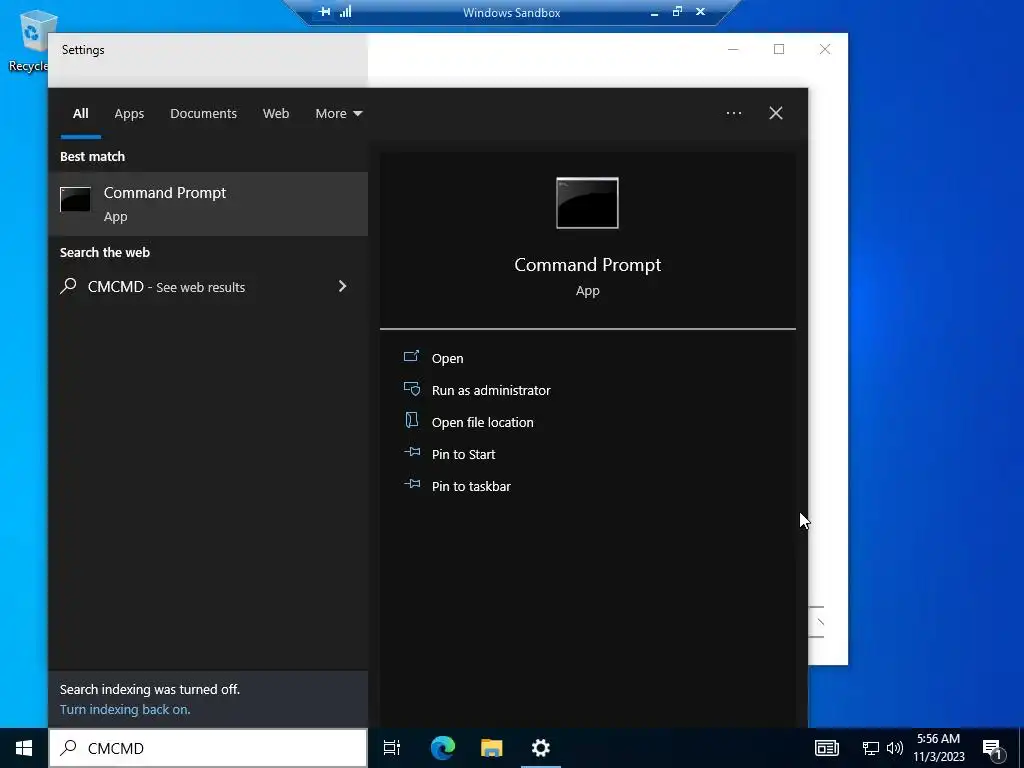Click the News and interests tray icon

point(826,748)
